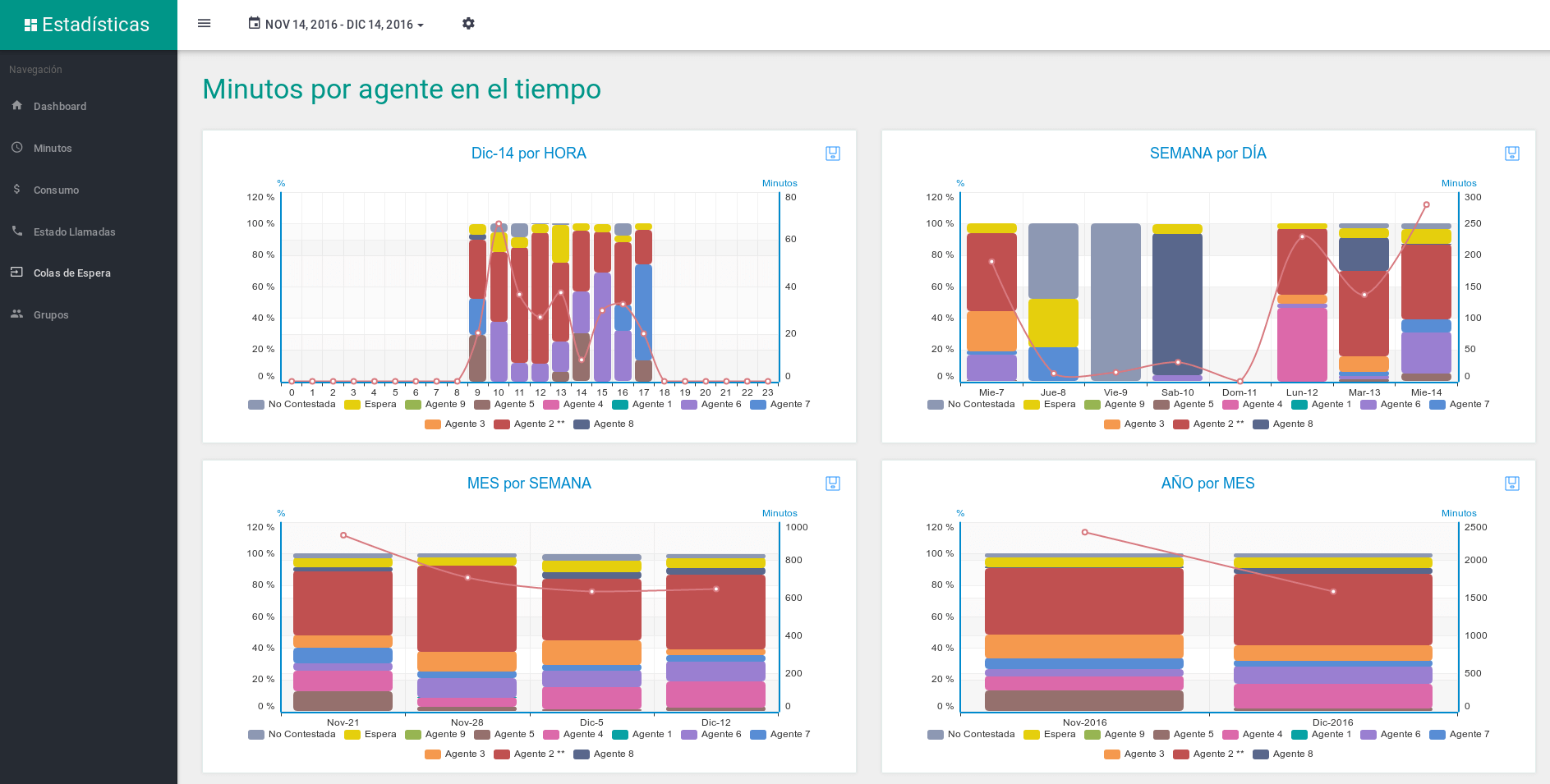This screenshot has width=1550, height=784.
Task: Open Minutos section in sidebar
Action: click(x=89, y=149)
